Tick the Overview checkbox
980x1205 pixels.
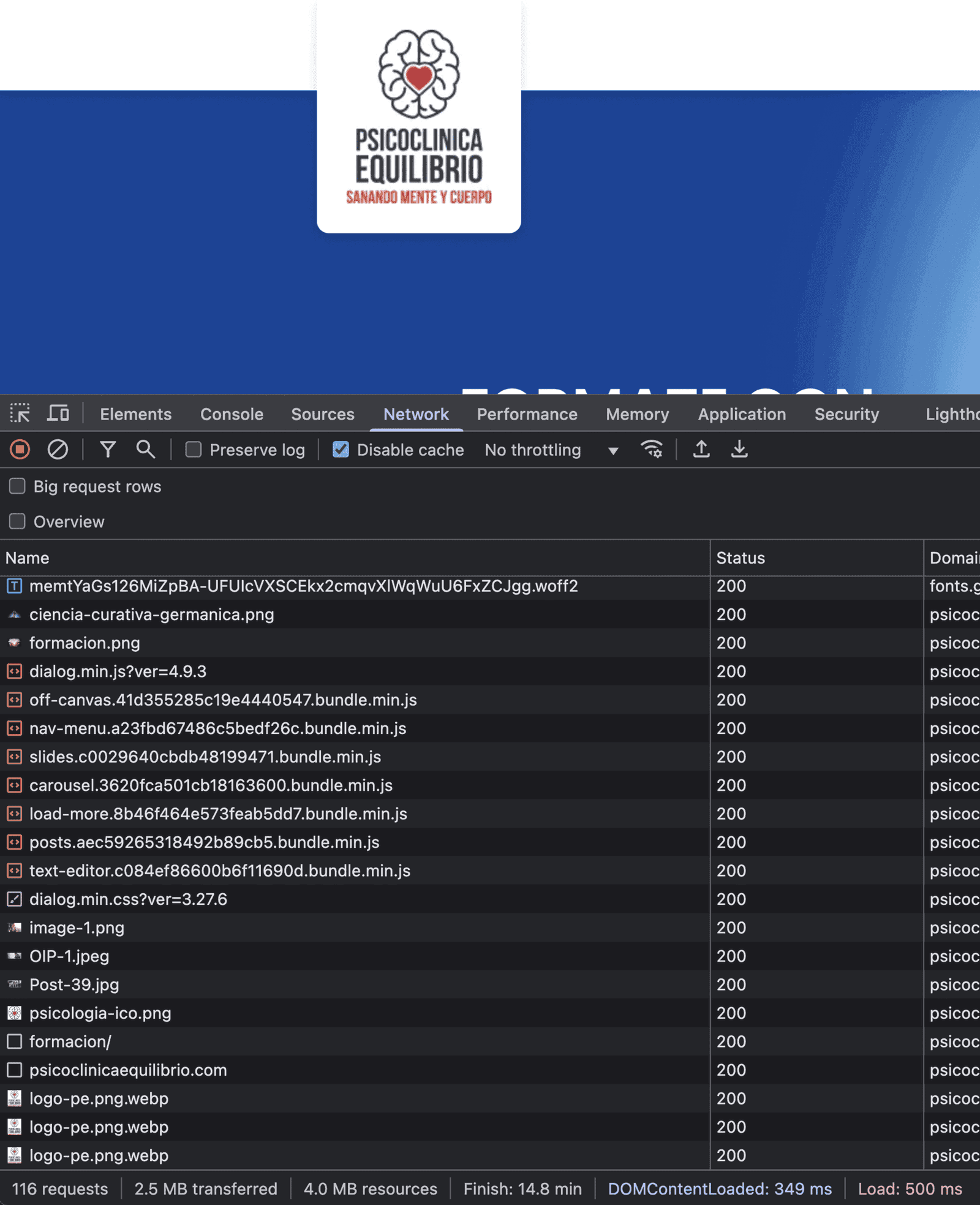[x=17, y=521]
